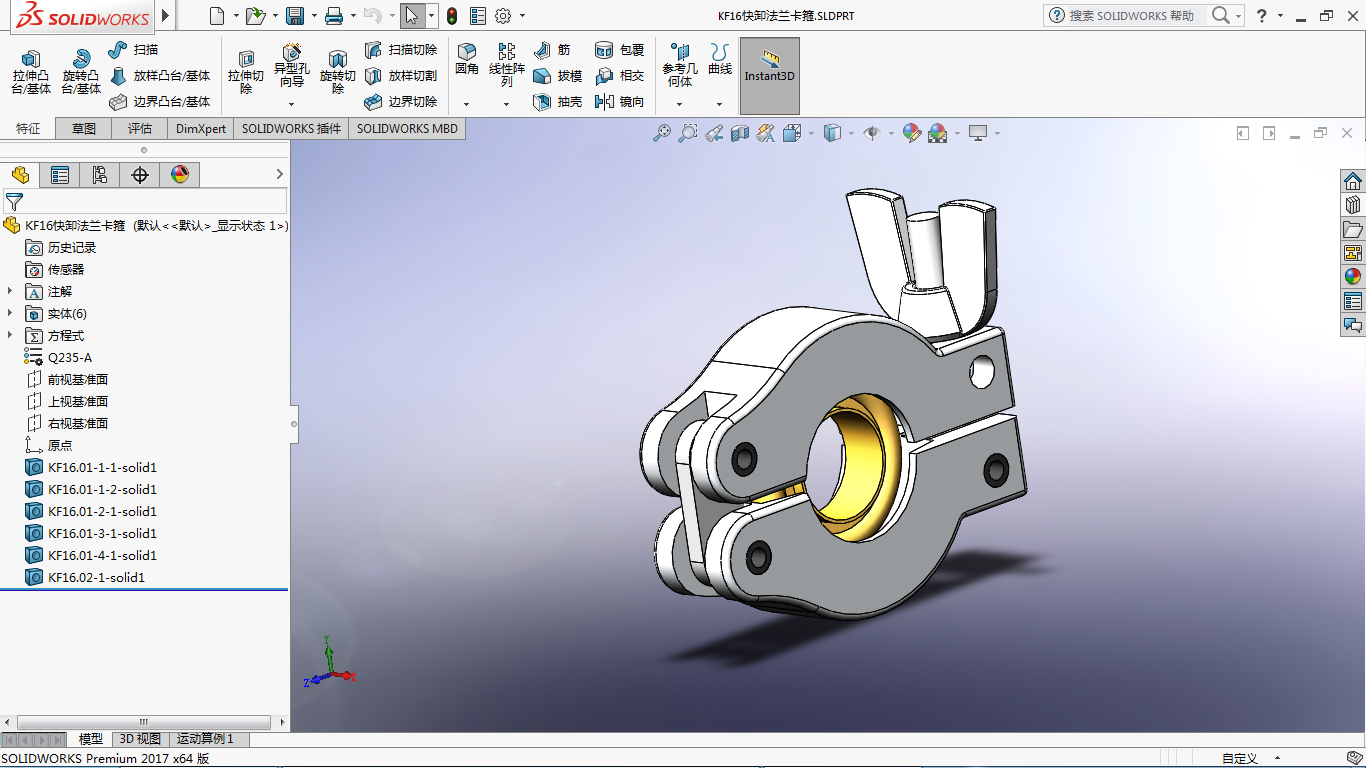Switch to the SOLIDWORKS MBD tab
Screen dimensions: 1366x768
[407, 128]
